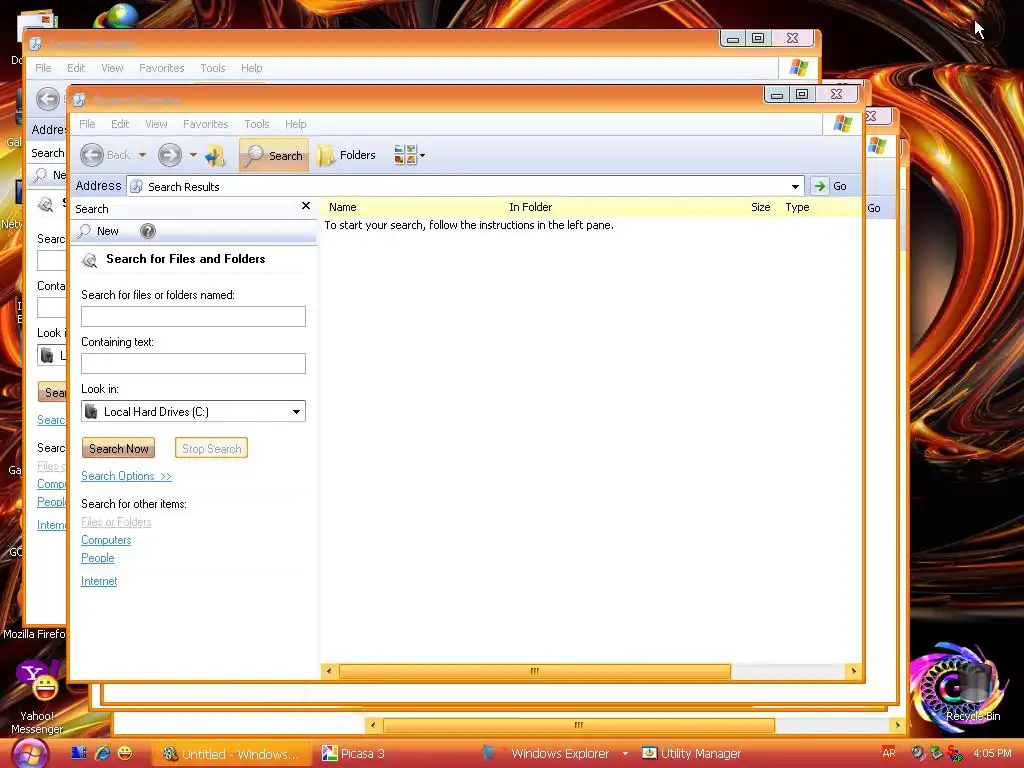
Task: Click the front window scroll right arrow
Action: pyautogui.click(x=853, y=671)
